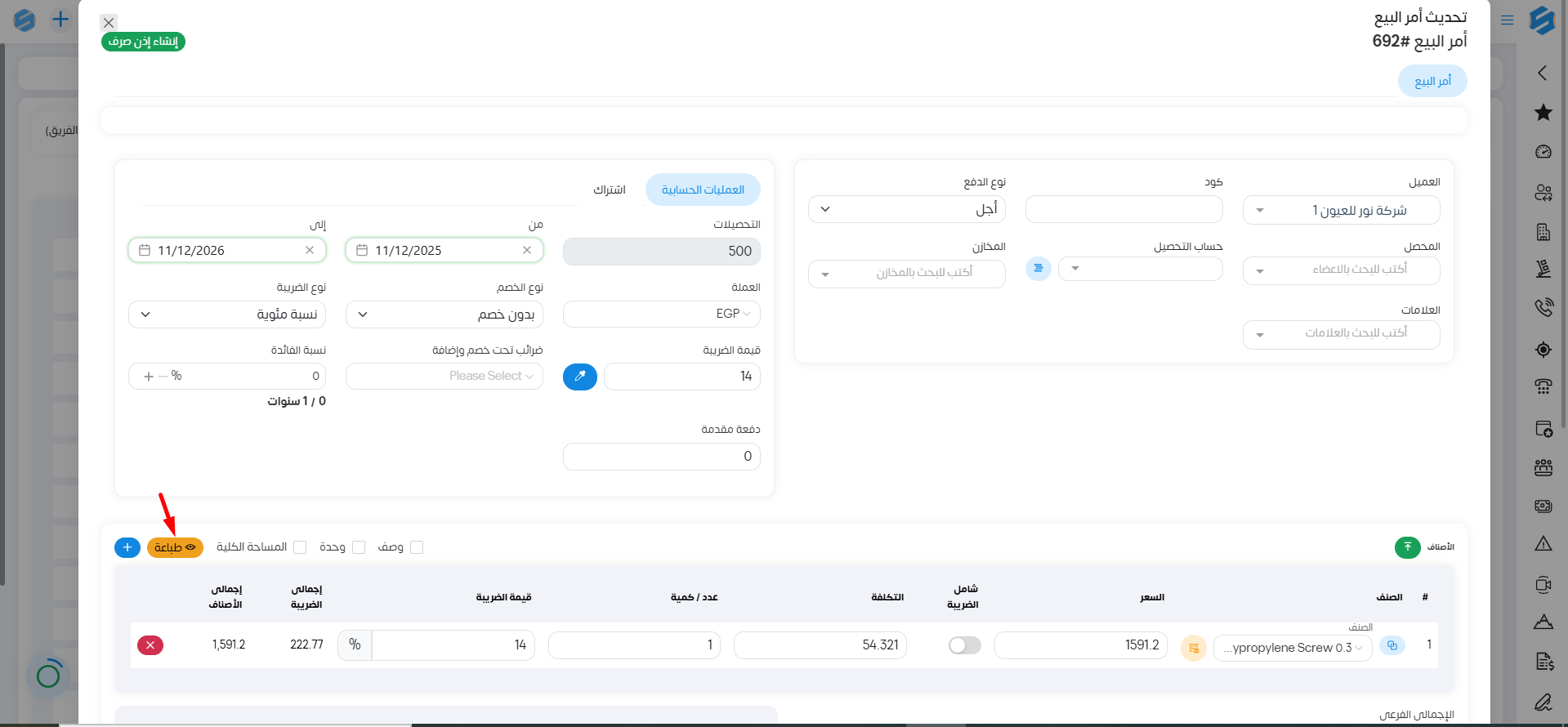
Task: Click the orange طباعة print button
Action: pos(175,547)
